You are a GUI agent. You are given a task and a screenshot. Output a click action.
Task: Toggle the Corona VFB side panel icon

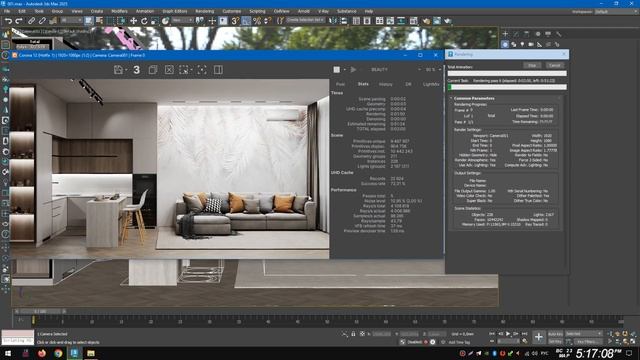click(218, 70)
